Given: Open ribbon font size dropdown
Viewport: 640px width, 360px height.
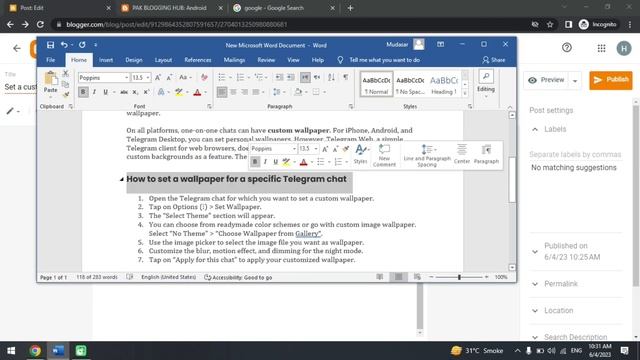Looking at the screenshot, I should (x=148, y=78).
